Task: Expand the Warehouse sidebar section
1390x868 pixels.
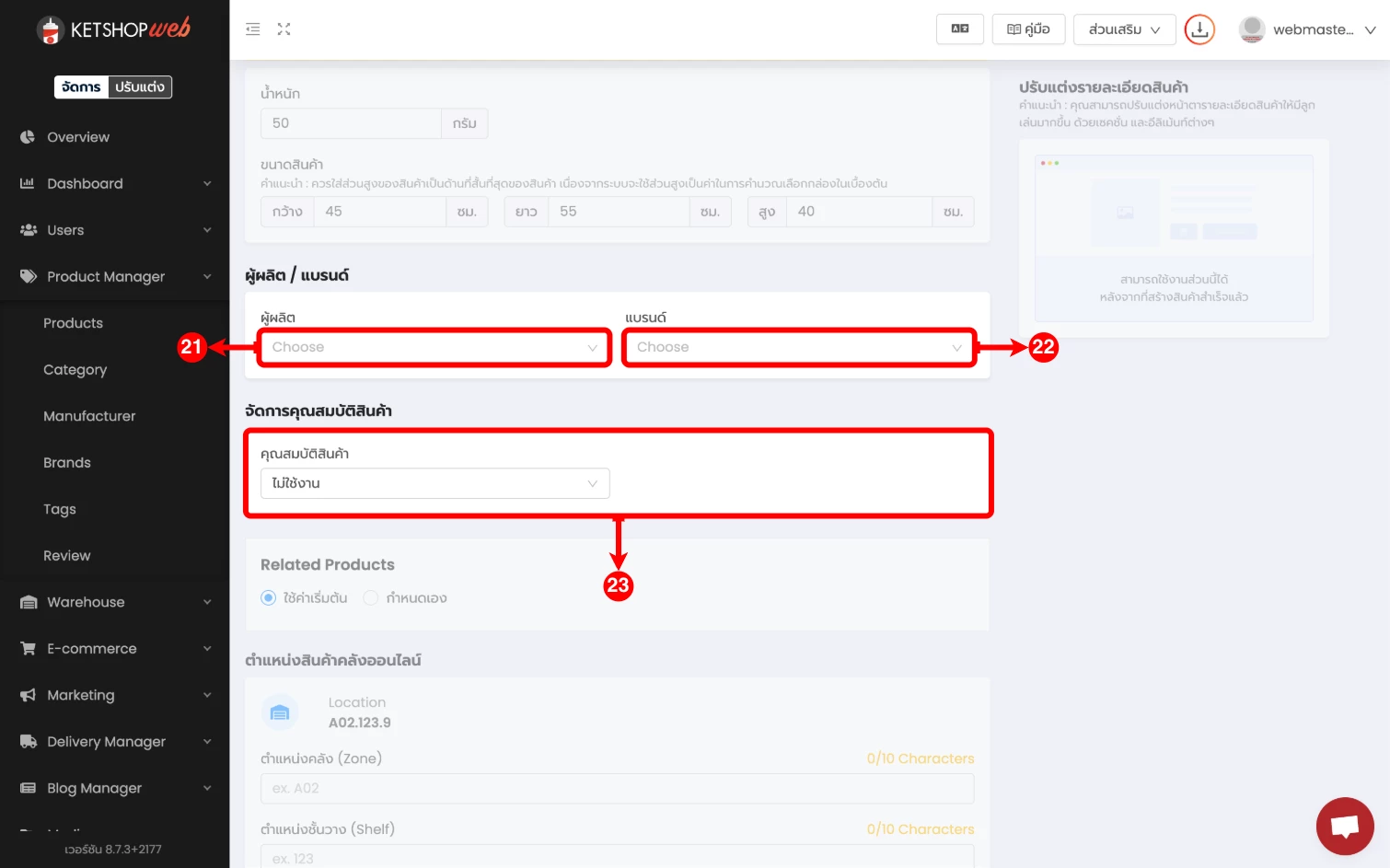Action: tap(114, 602)
